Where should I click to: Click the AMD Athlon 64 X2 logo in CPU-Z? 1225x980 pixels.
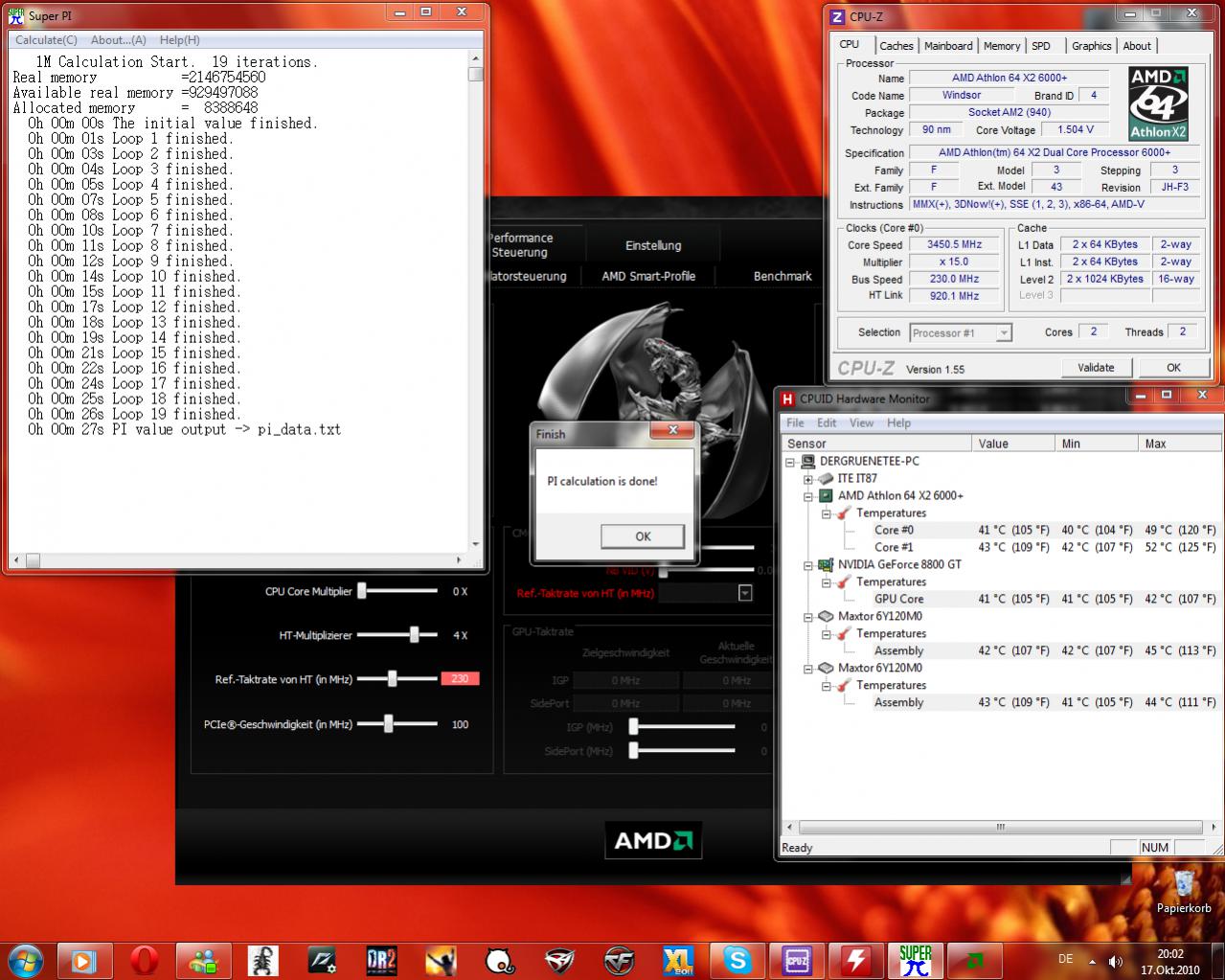click(1158, 104)
